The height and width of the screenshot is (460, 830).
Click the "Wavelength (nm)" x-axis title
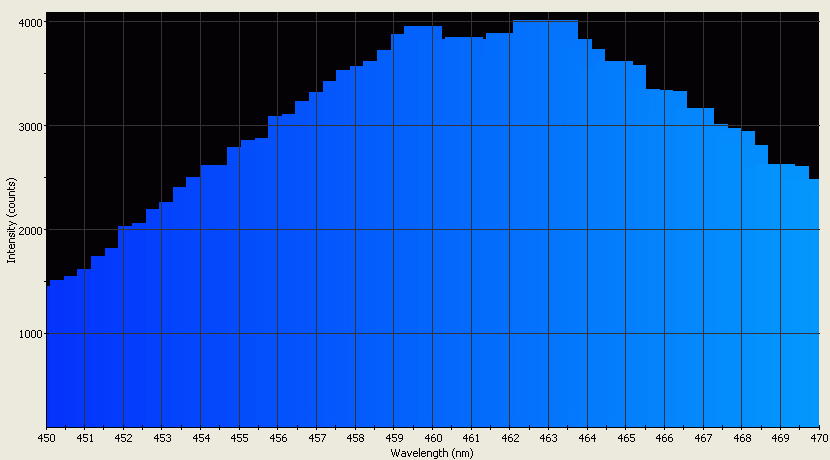click(x=432, y=453)
